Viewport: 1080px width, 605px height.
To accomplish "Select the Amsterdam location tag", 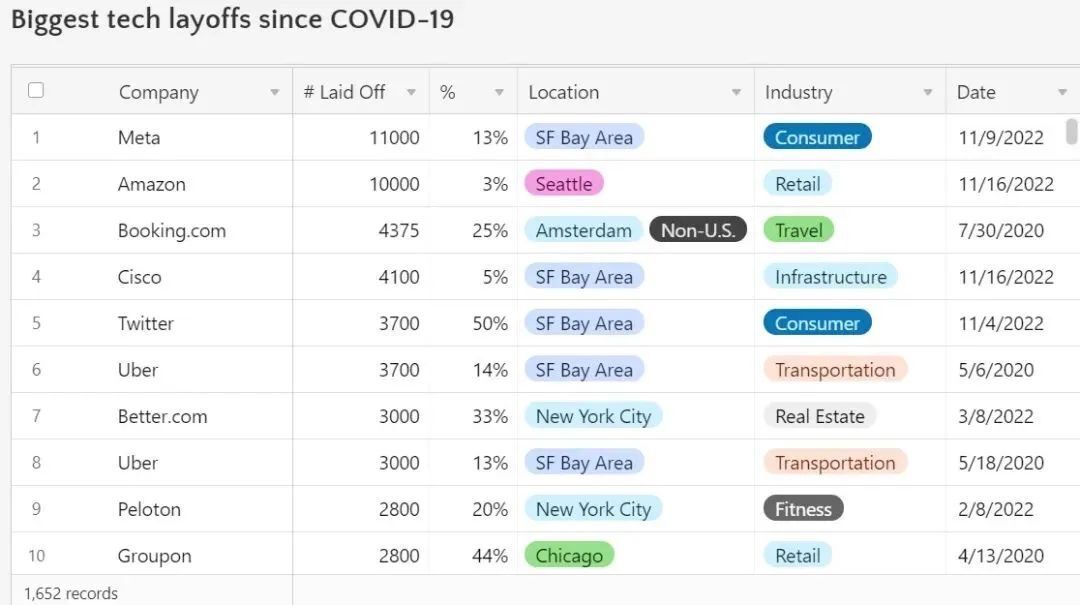I will tap(584, 230).
